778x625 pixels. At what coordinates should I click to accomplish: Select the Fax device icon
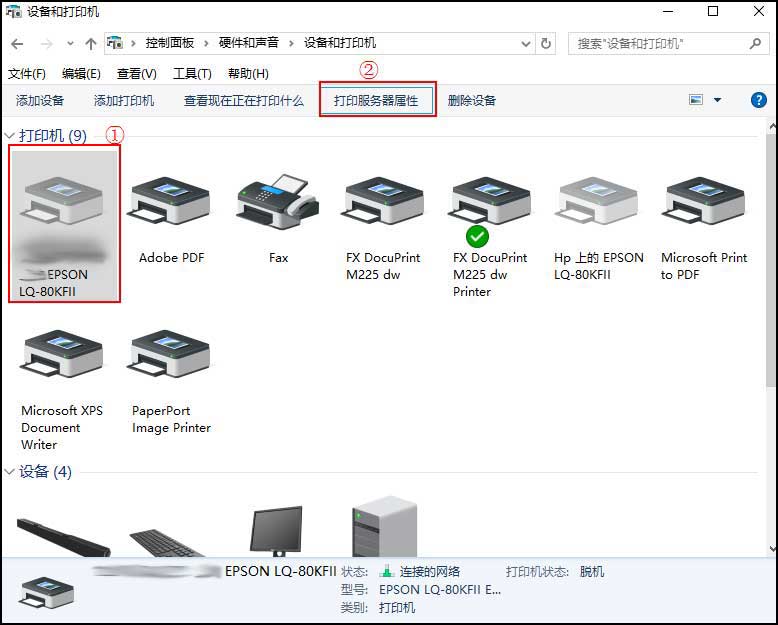click(278, 201)
